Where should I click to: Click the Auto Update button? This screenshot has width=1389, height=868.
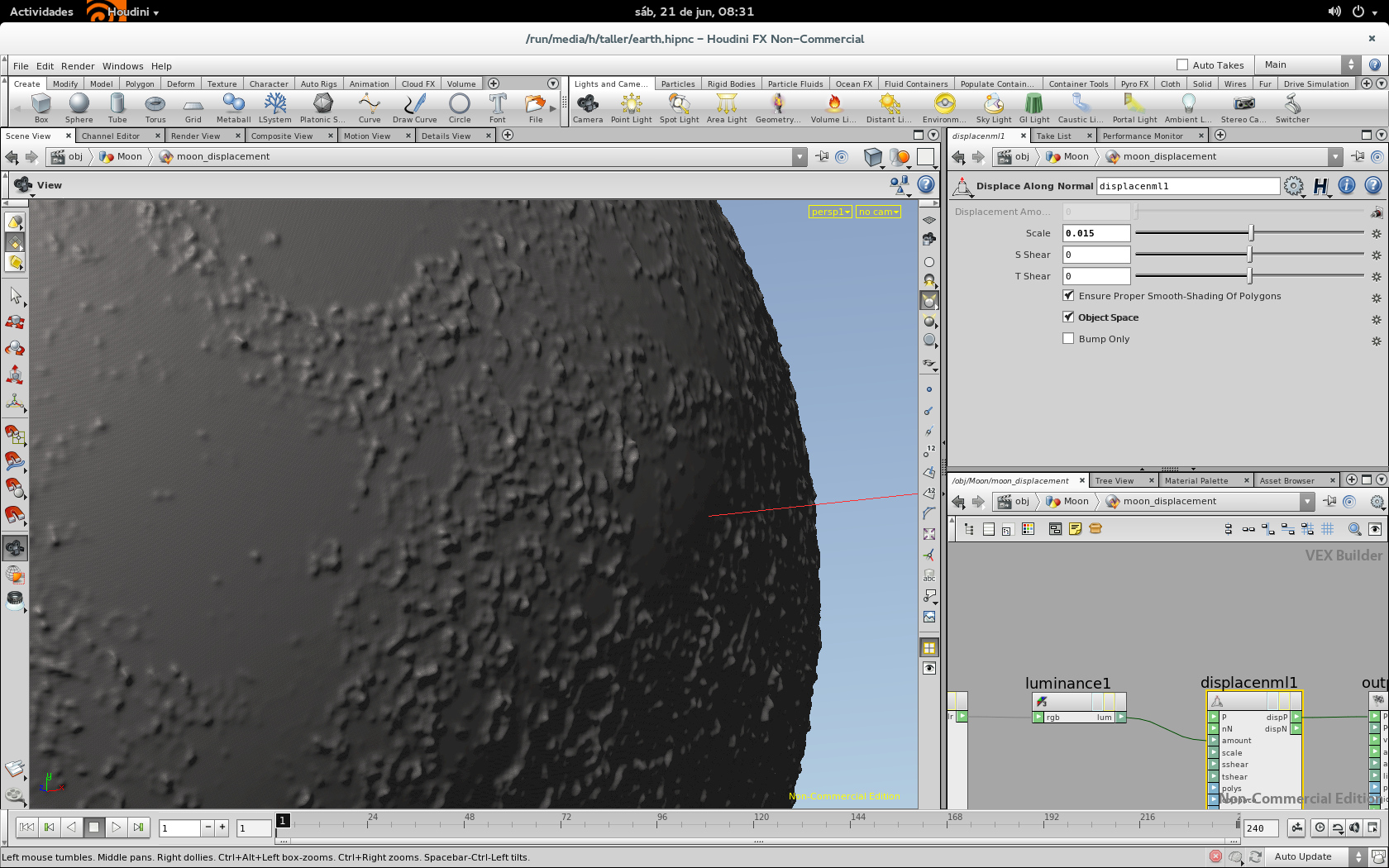click(1303, 856)
